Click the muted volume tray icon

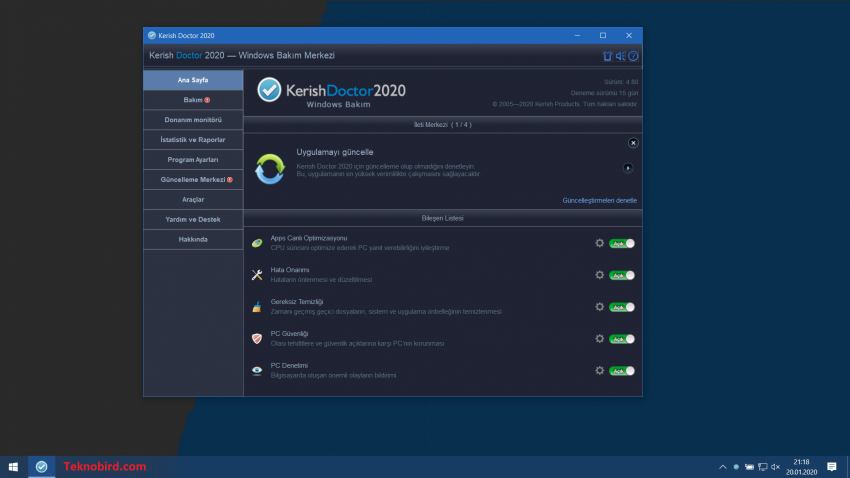click(x=775, y=467)
